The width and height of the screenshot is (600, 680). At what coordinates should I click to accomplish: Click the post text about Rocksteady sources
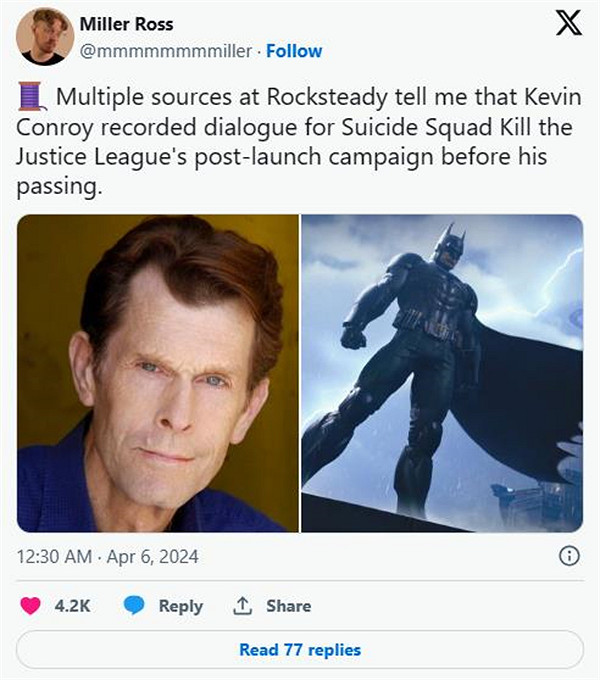click(x=300, y=142)
